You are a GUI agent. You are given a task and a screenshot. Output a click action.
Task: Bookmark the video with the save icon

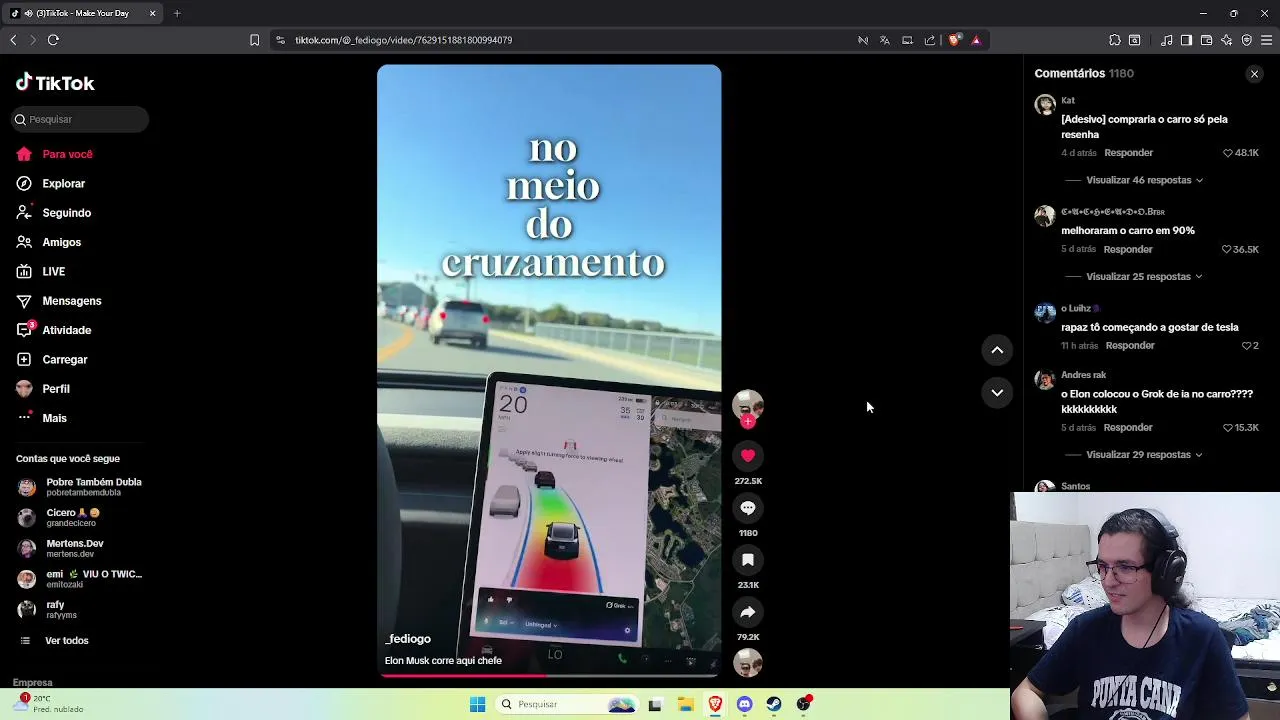click(748, 560)
